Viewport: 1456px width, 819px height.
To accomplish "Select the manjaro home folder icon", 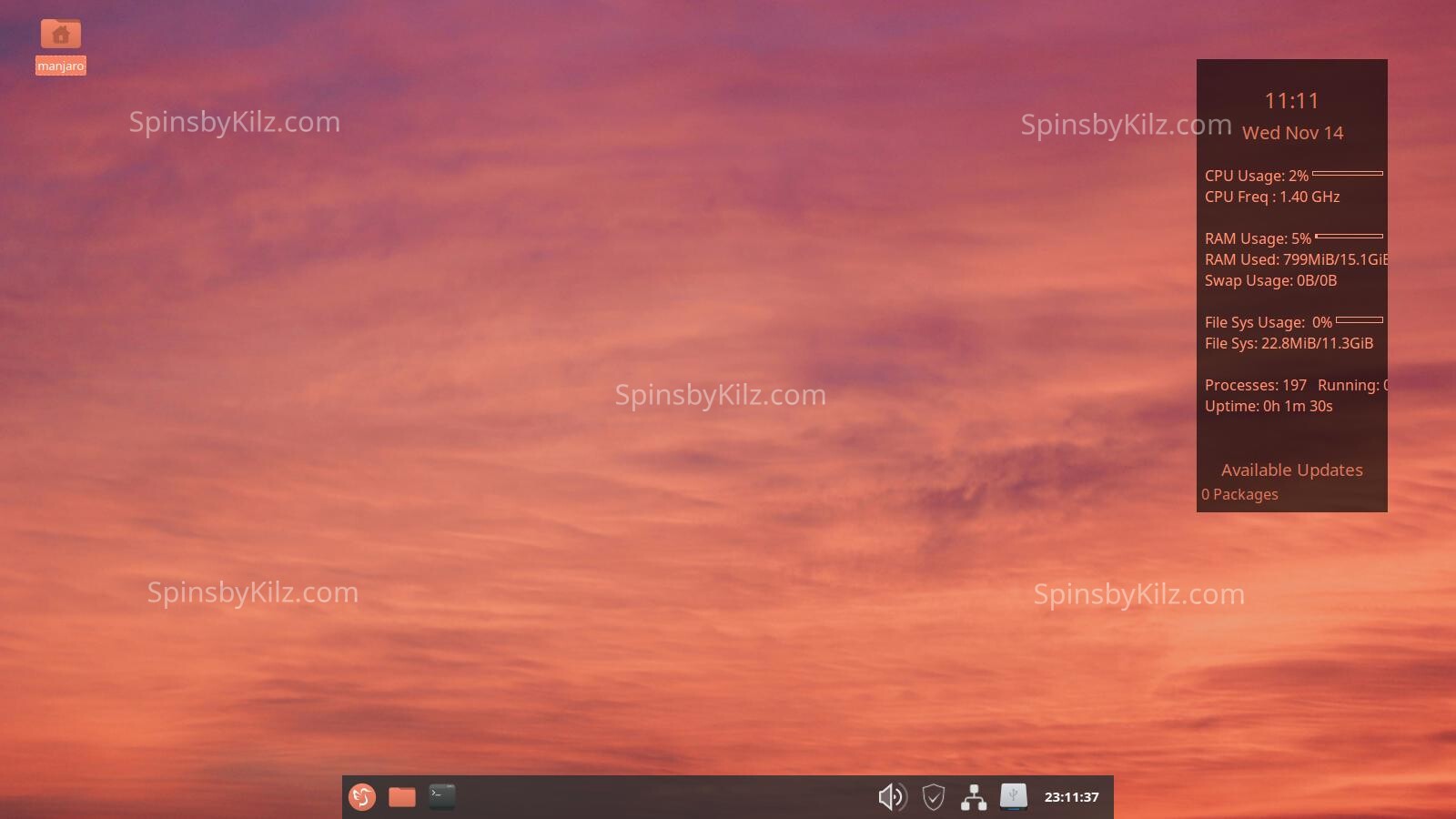I will click(61, 35).
